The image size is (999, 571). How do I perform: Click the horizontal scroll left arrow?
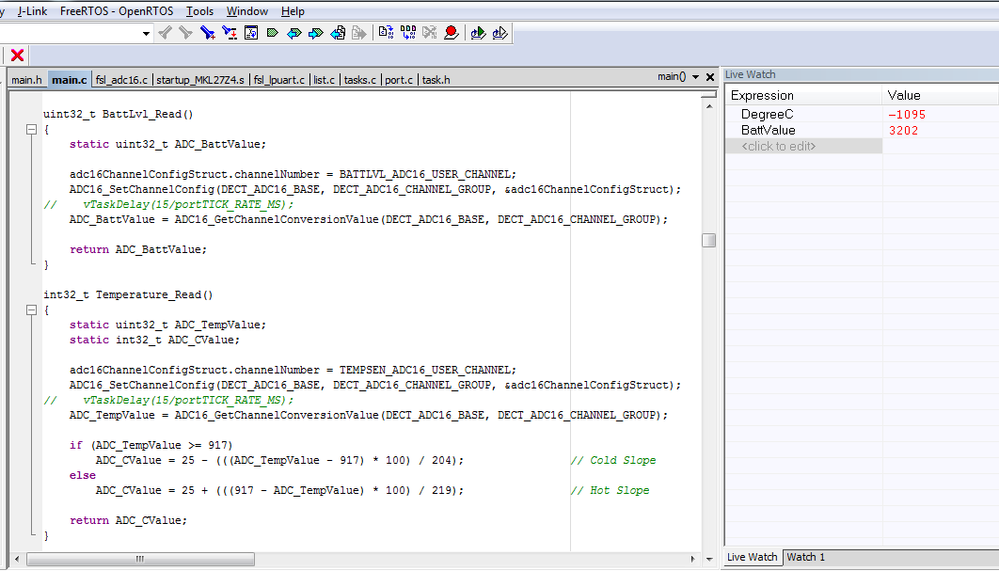point(17,559)
